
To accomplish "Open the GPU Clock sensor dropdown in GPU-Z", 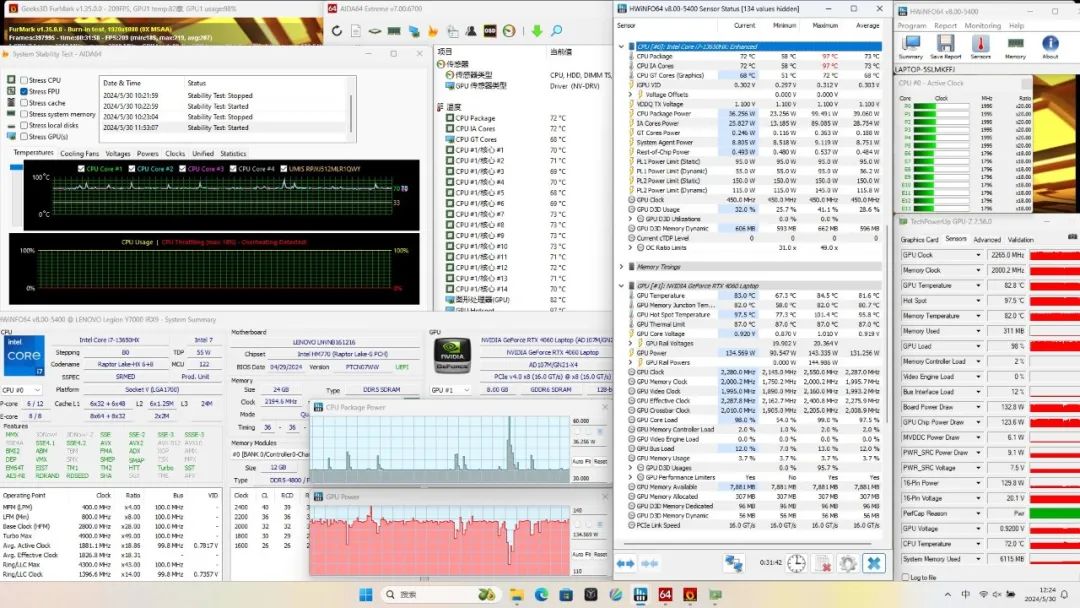I will click(x=978, y=255).
